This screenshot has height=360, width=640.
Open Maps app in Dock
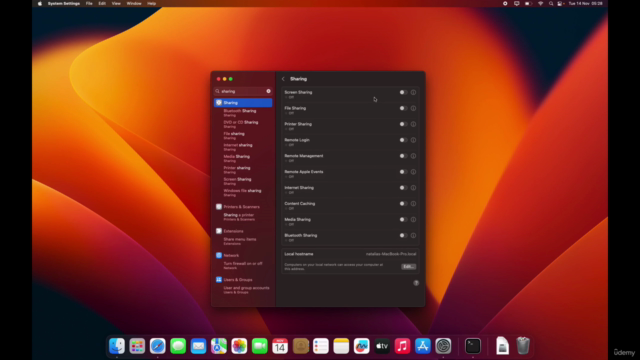(219, 346)
